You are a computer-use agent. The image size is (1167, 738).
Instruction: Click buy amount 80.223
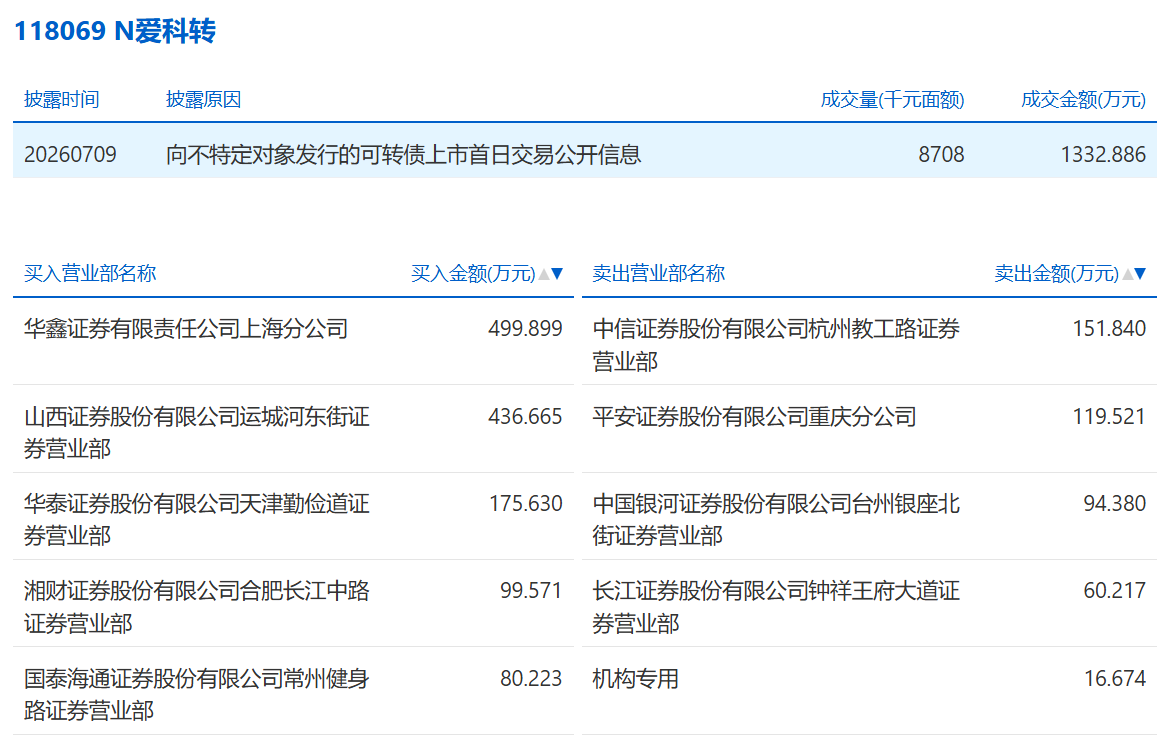[x=531, y=678]
